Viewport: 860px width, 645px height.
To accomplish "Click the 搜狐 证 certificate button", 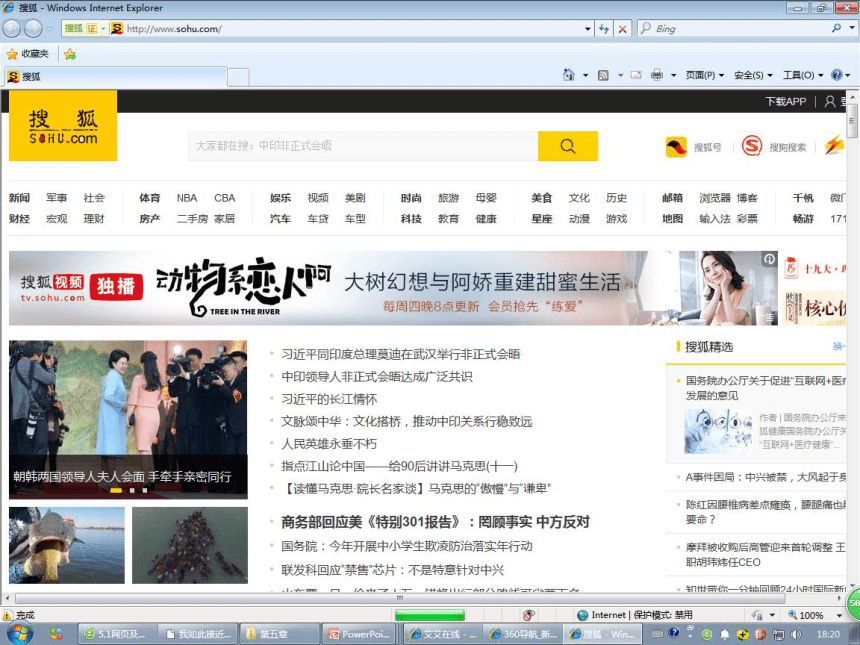I will pyautogui.click(x=85, y=29).
